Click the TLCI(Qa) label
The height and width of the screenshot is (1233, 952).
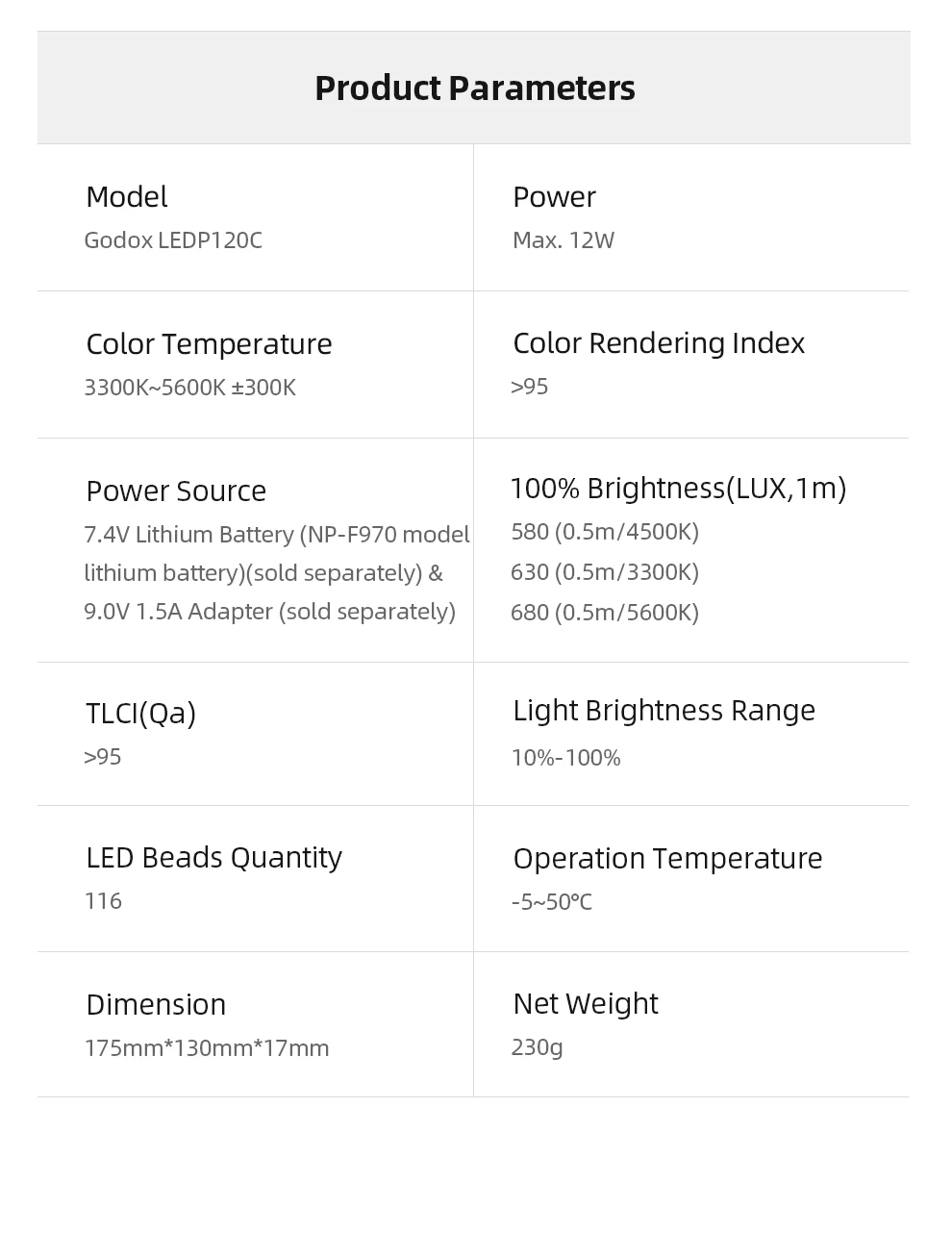140,714
